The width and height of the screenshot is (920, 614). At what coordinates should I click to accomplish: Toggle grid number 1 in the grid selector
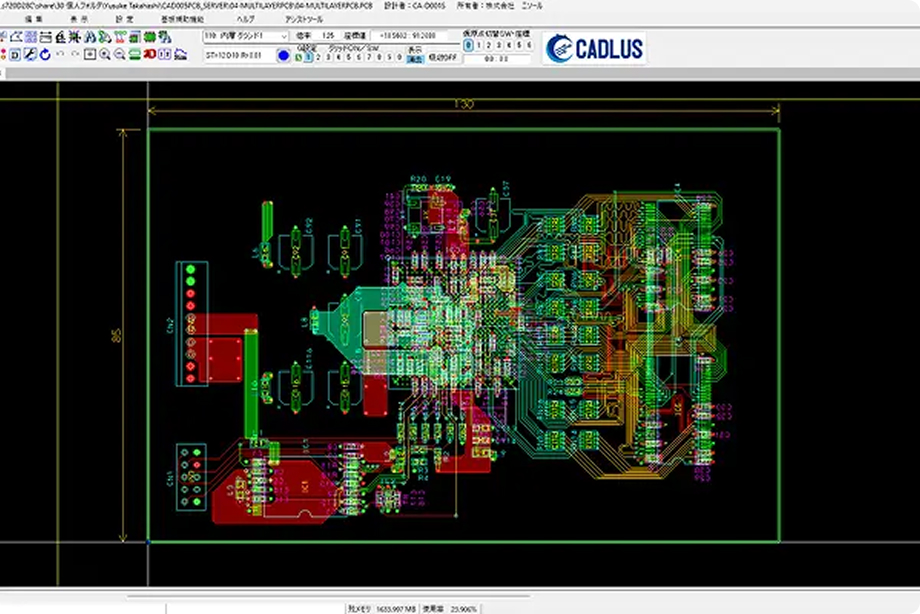click(306, 57)
